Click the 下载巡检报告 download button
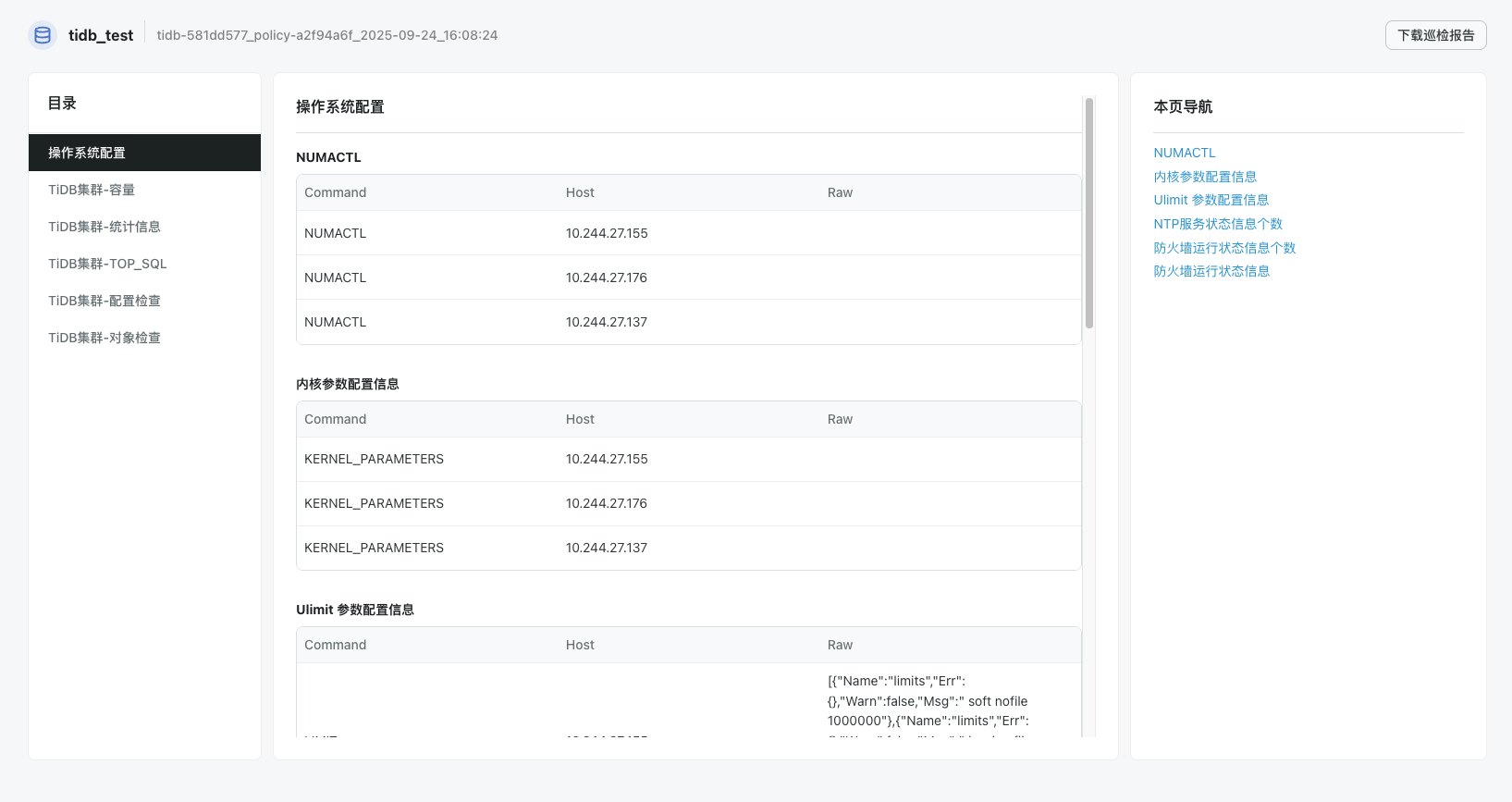The image size is (1512, 802). click(1435, 35)
